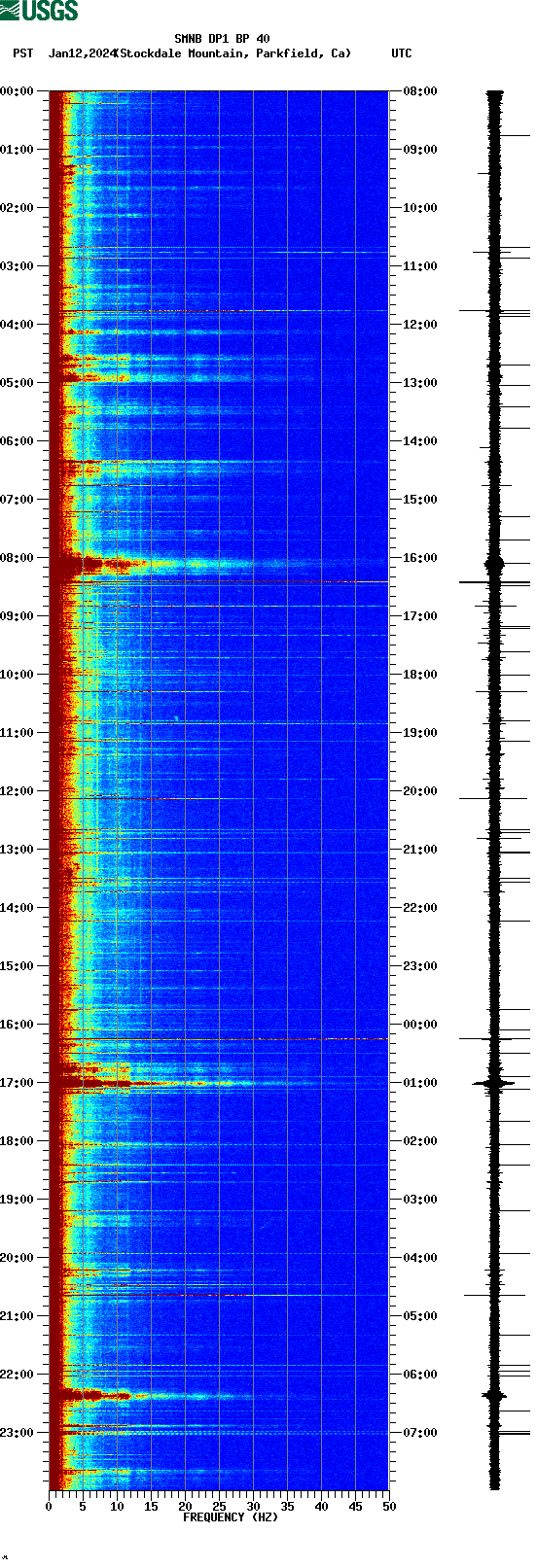Click the seismogram burst near 01:00 UTC

[x=494, y=1082]
